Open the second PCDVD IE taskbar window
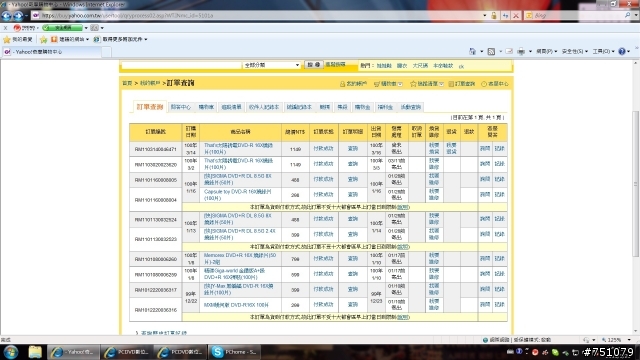 pyautogui.click(x=180, y=352)
